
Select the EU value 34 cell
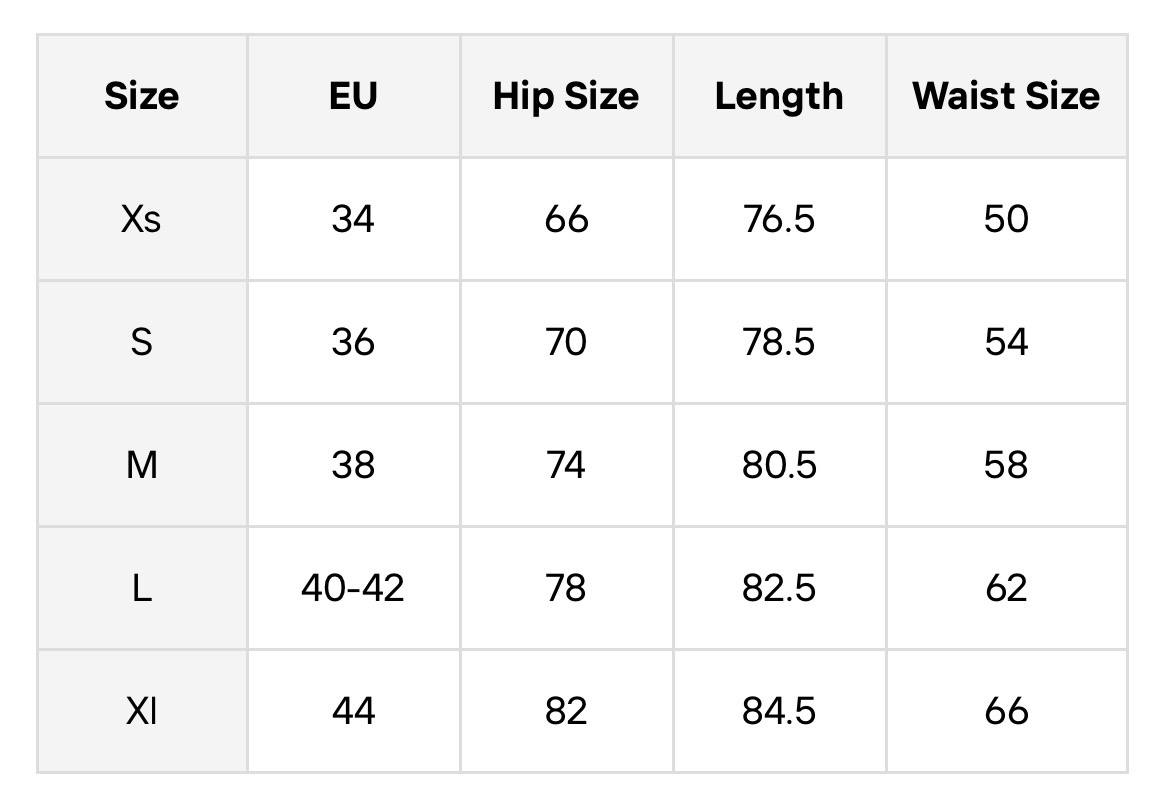353,219
